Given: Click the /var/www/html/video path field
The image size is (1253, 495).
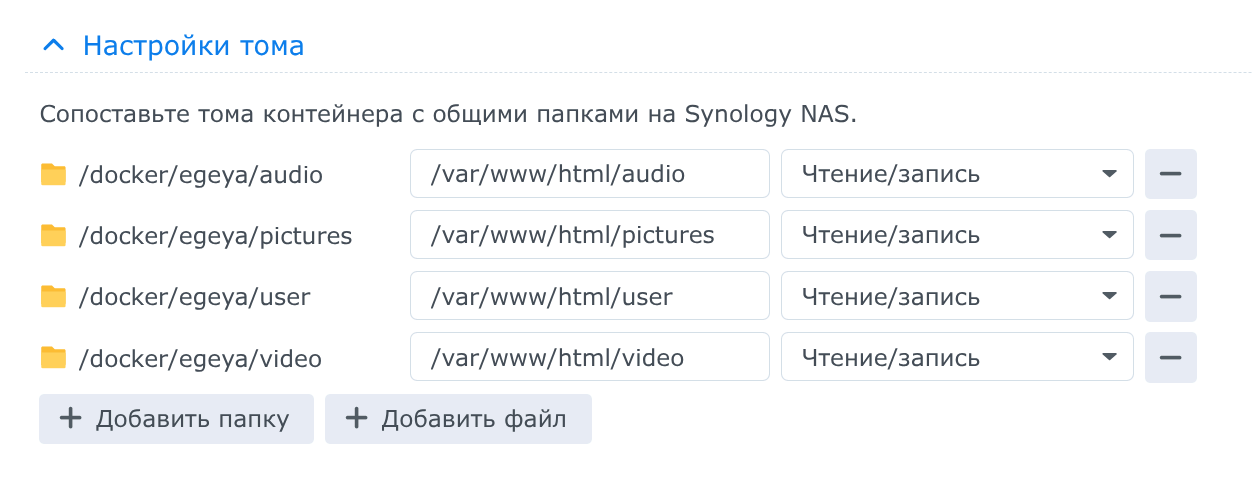Looking at the screenshot, I should 589,357.
